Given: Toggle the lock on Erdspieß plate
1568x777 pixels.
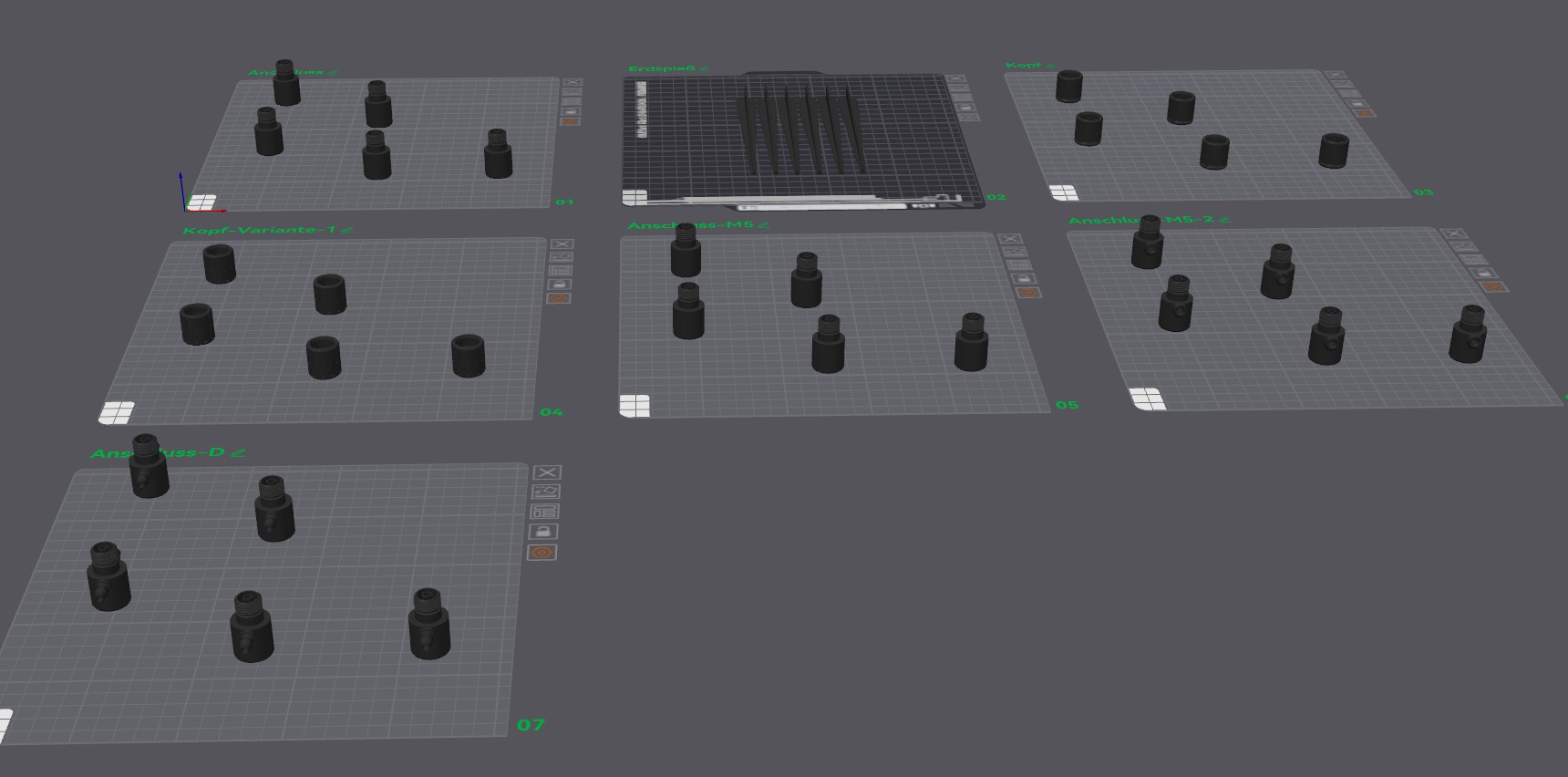Looking at the screenshot, I should click(x=967, y=108).
